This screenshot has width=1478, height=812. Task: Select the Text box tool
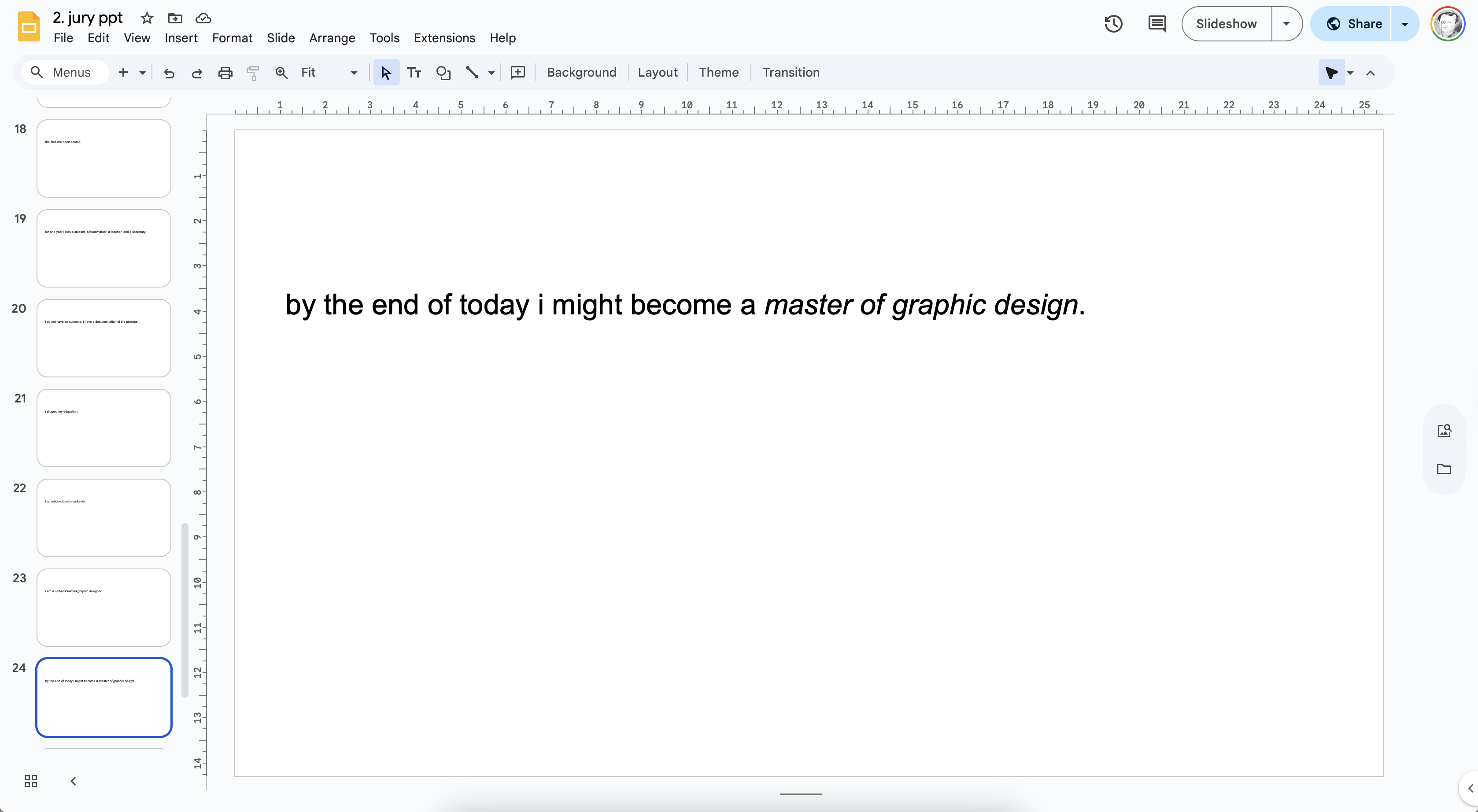(414, 72)
